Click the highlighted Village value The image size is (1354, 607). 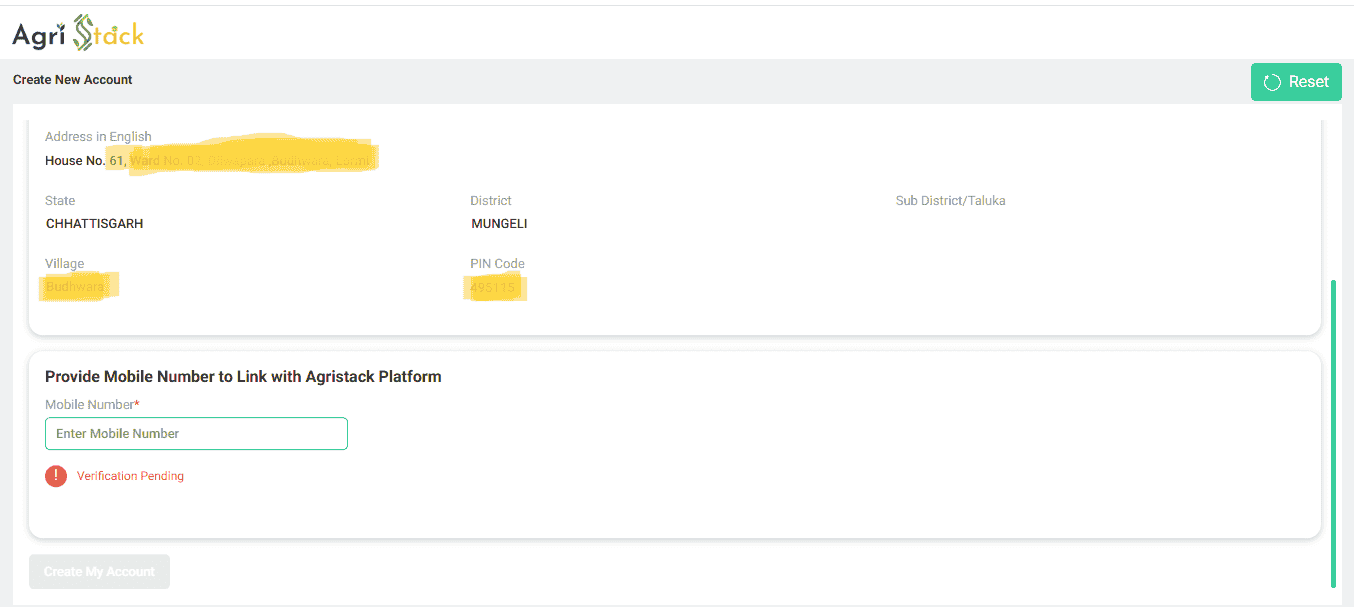76,287
